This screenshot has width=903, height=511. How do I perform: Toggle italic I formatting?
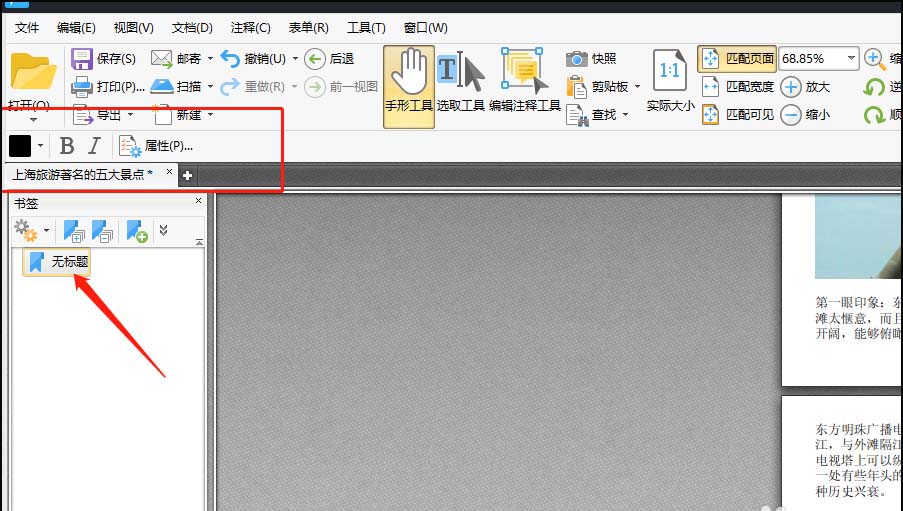pos(94,146)
